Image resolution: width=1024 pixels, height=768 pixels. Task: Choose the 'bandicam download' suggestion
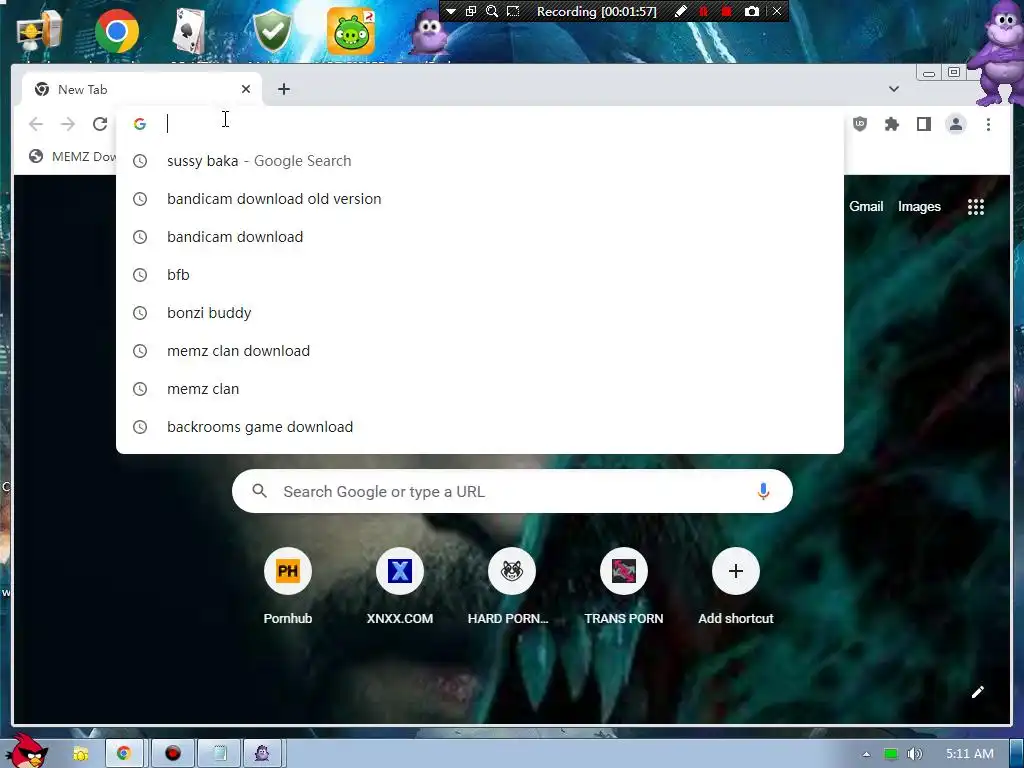479,236
